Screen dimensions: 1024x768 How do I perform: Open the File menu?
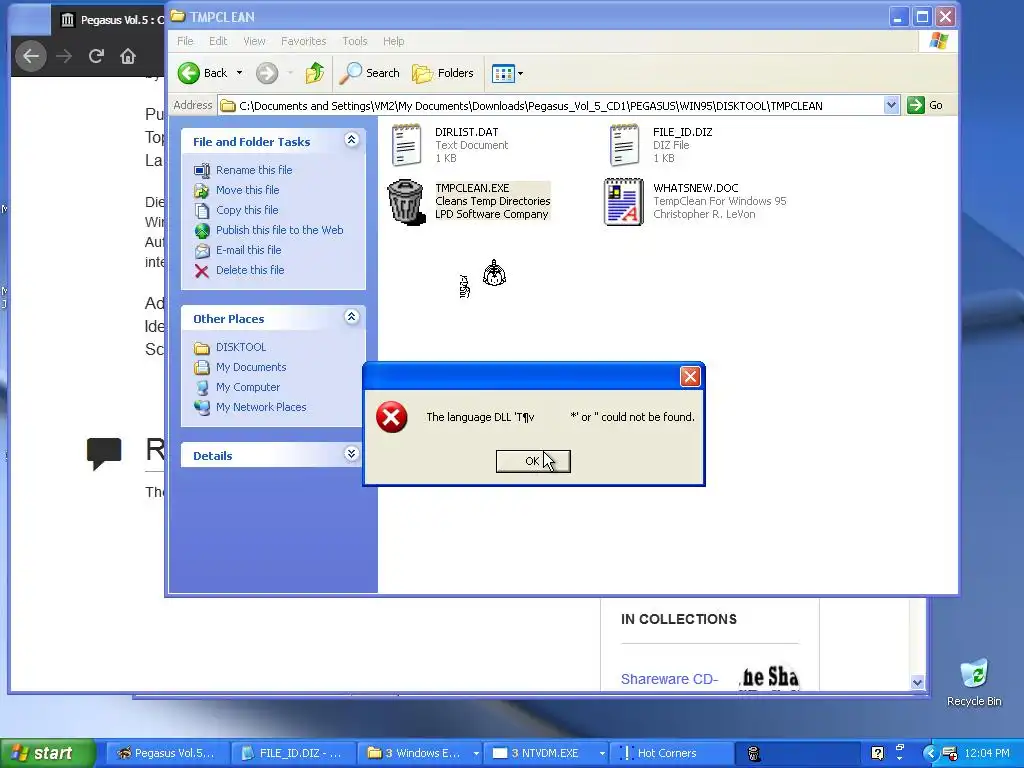coord(185,41)
